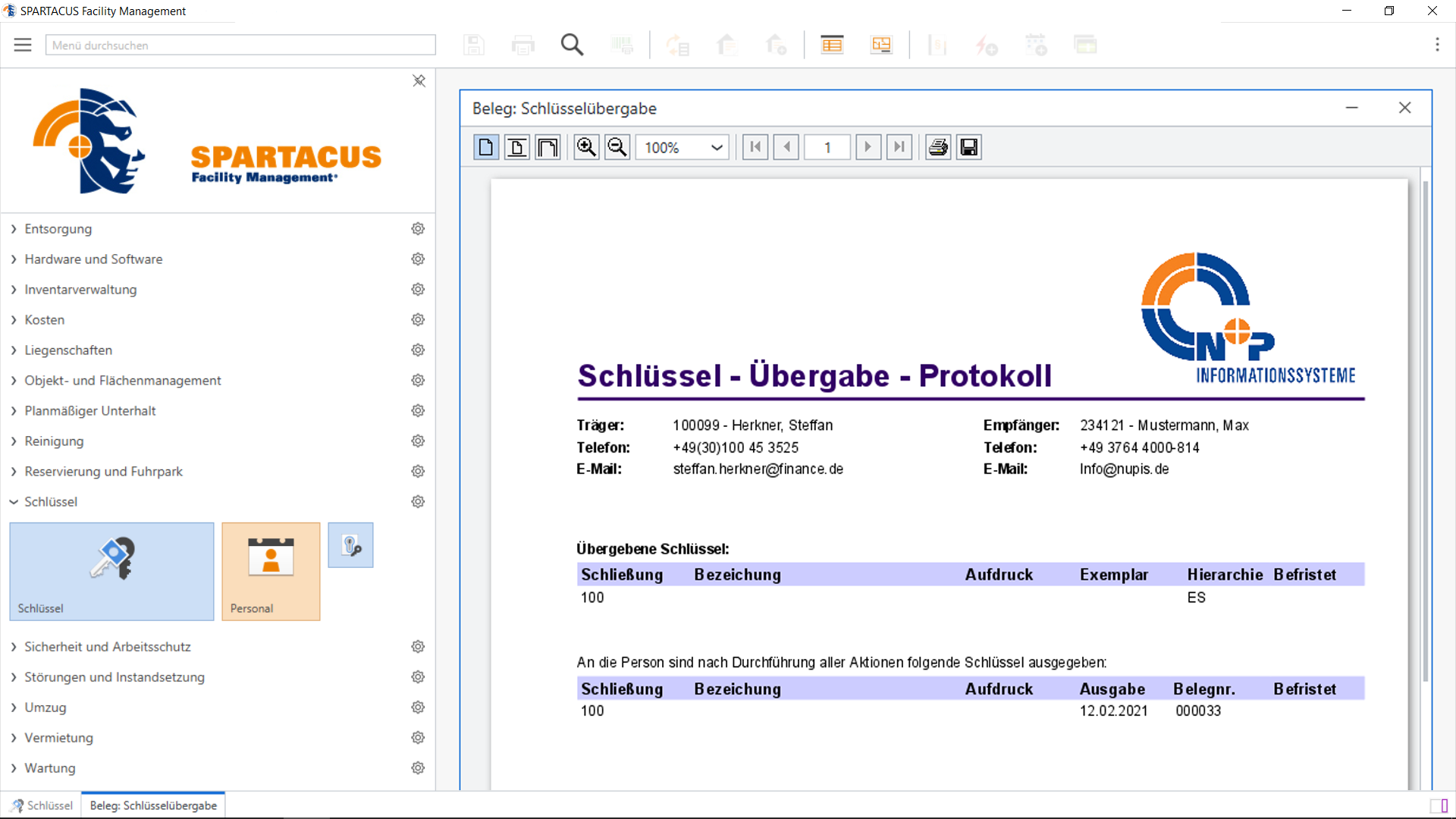Switch to the Schlüssel bottom tab

(x=42, y=805)
